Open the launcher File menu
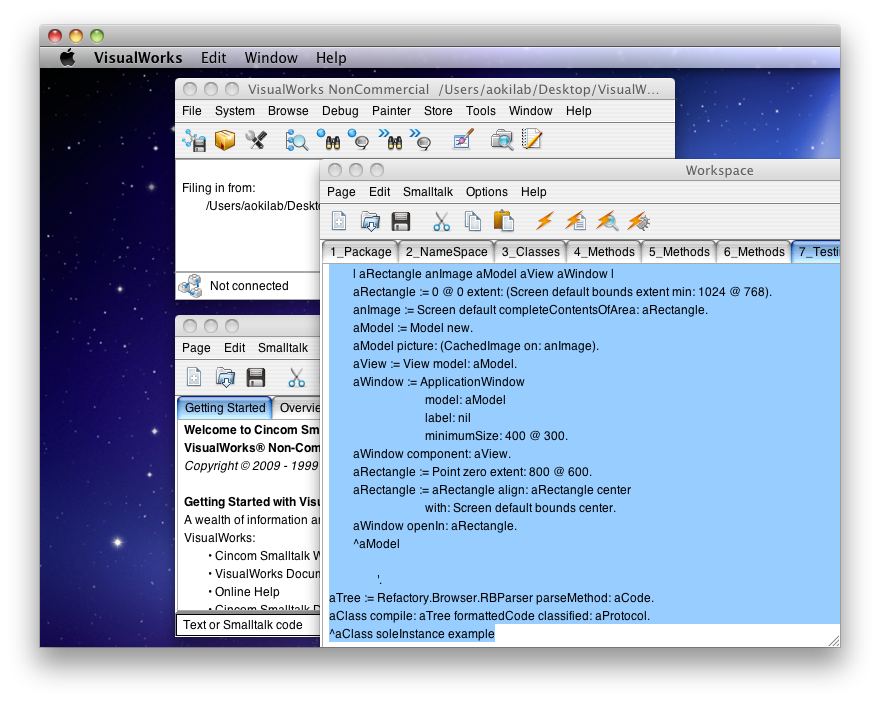 [x=191, y=111]
